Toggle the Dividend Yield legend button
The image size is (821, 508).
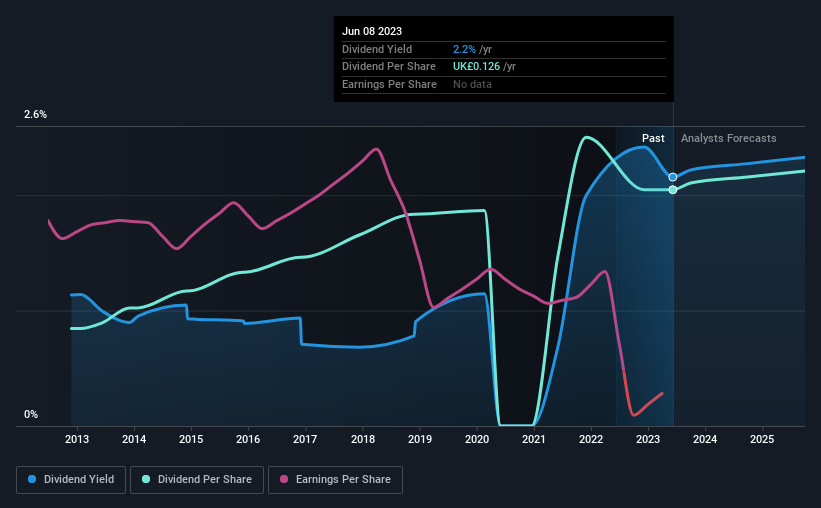coord(71,480)
